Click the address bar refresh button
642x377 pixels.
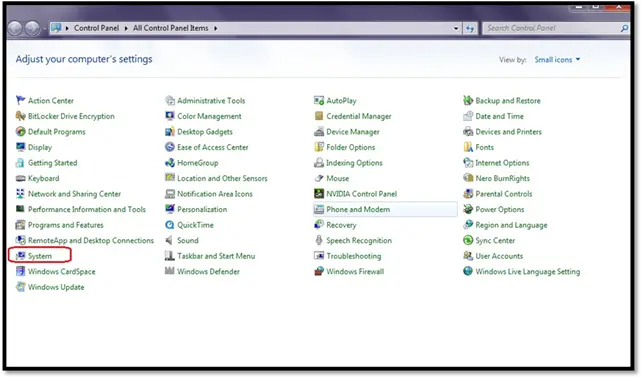(x=470, y=28)
